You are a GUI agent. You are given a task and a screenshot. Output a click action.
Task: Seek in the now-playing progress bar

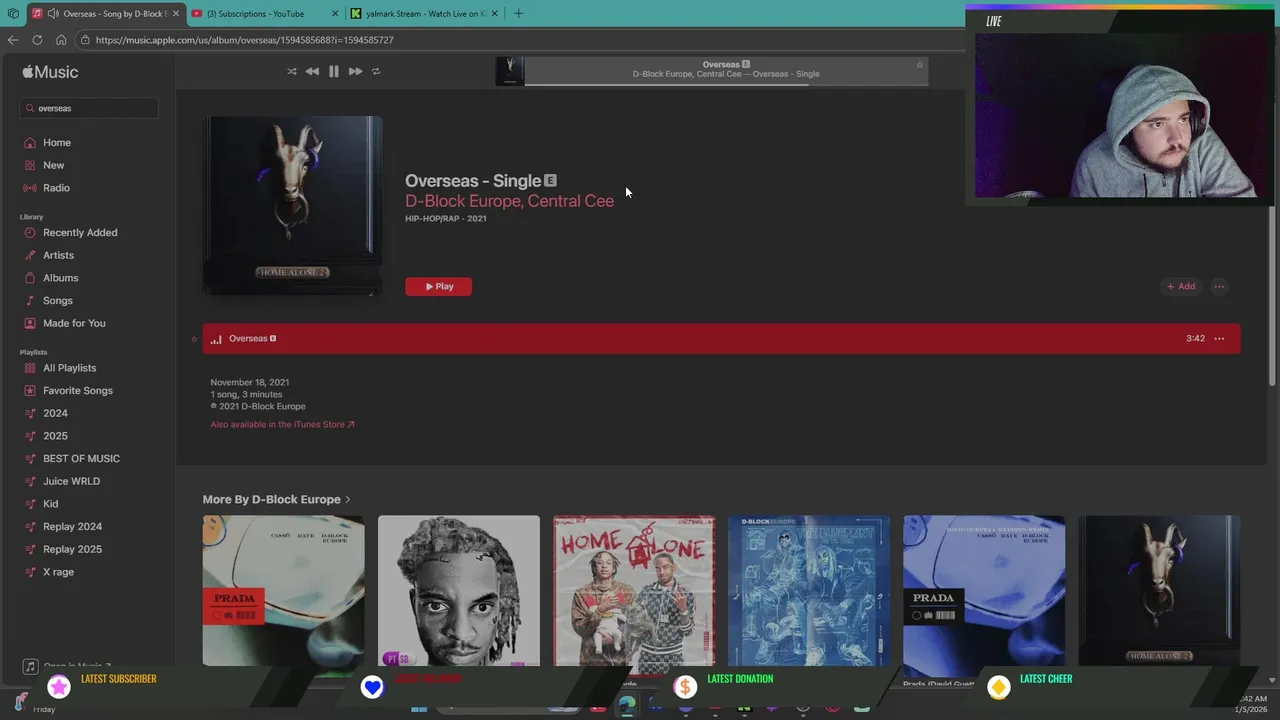click(x=726, y=85)
